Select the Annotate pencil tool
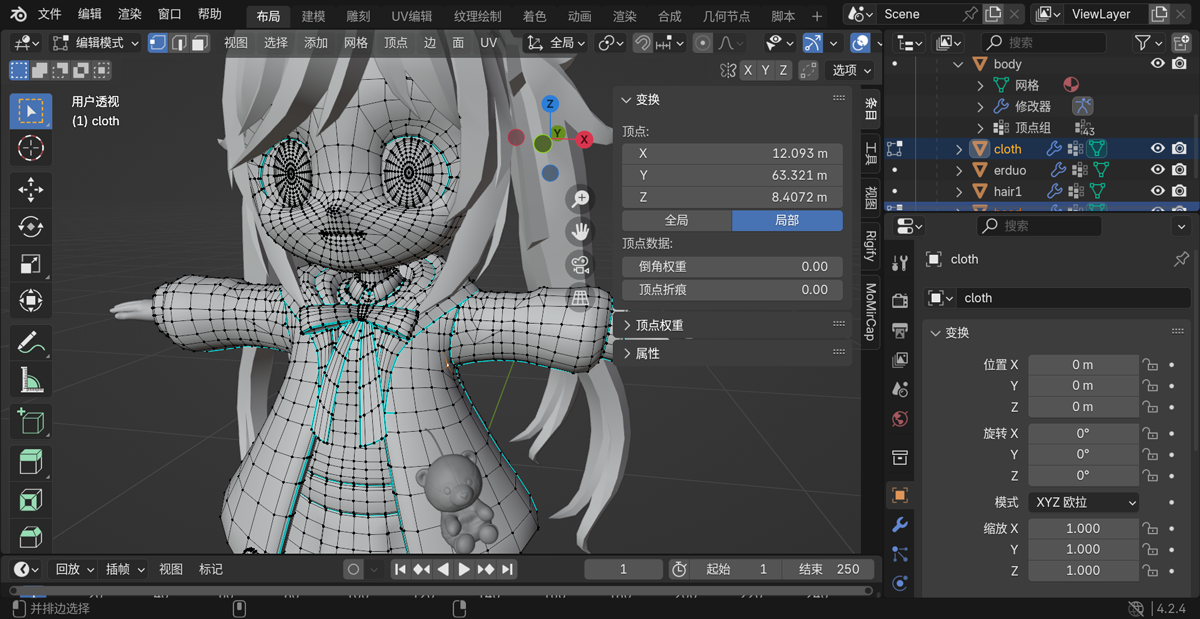The height and width of the screenshot is (619, 1200). (x=31, y=342)
